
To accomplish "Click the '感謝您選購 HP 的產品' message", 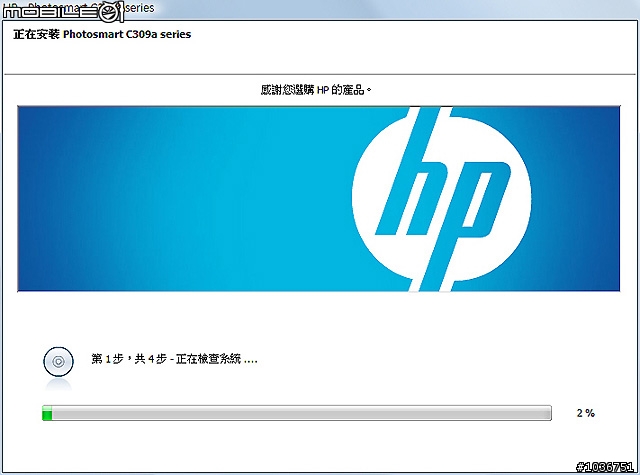I will 316,90.
